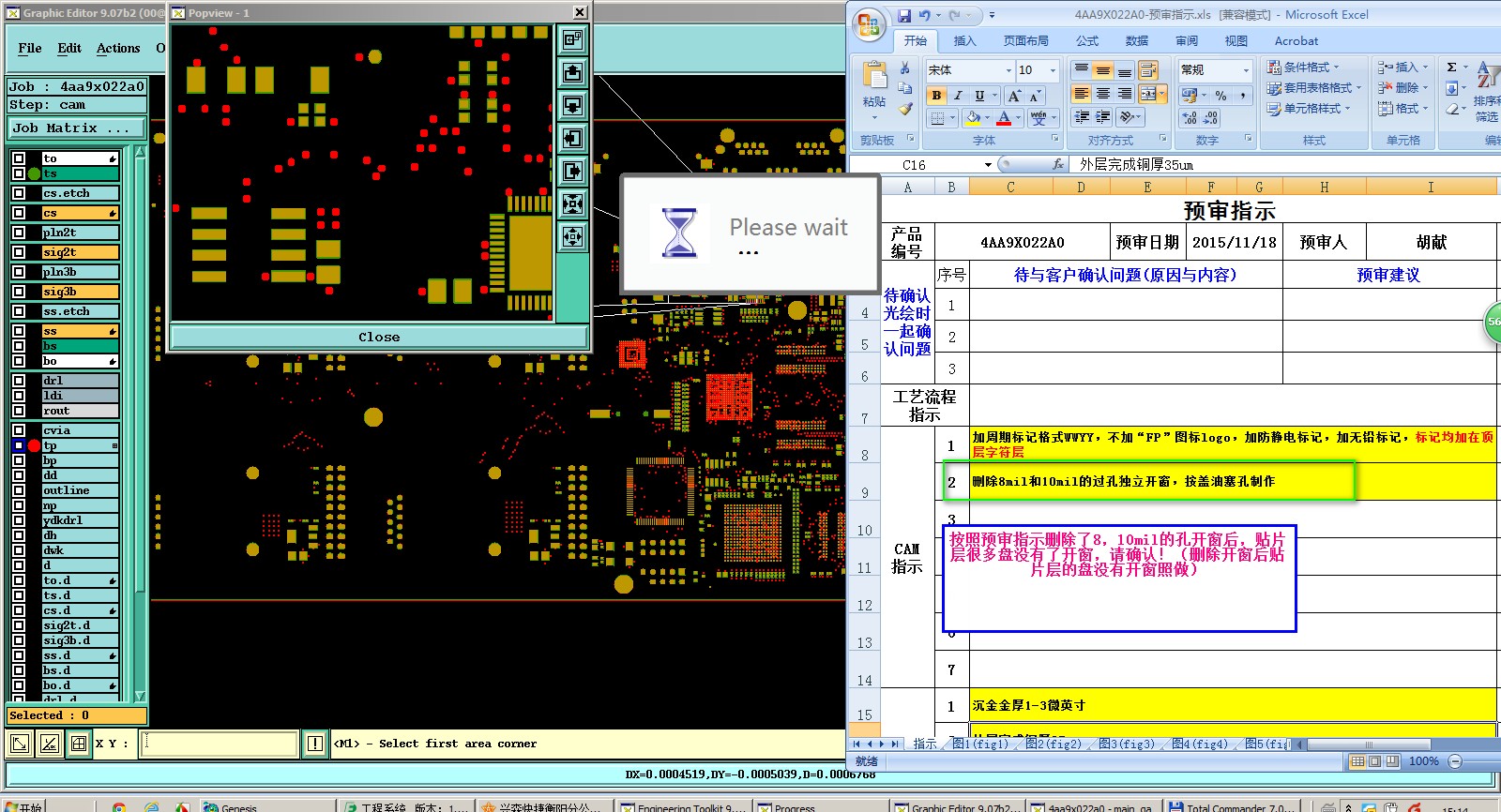Click the first icon left of X Y field
1501x812 pixels.
pyautogui.click(x=19, y=744)
